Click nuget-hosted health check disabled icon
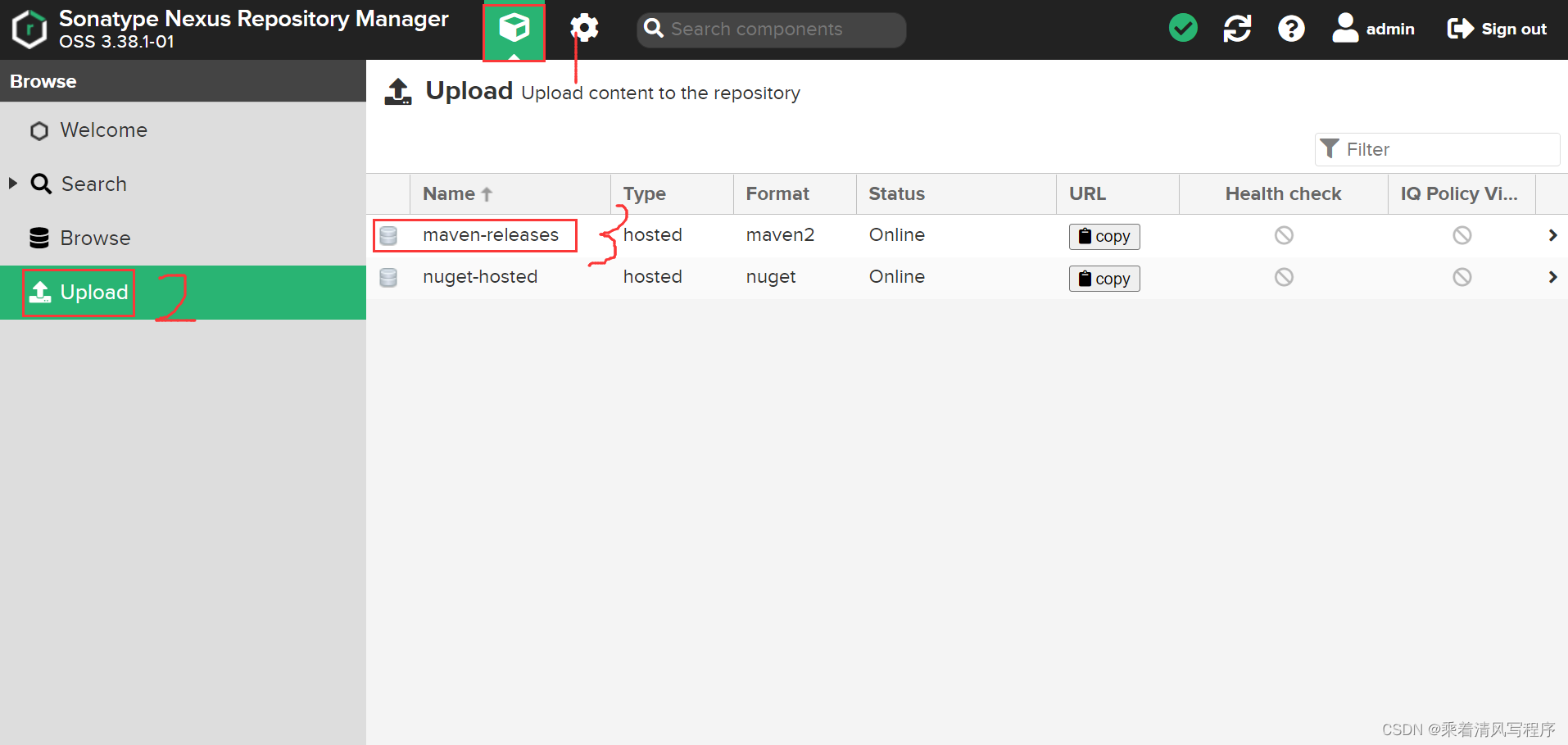Screen dimensions: 1568x745 pos(1284,277)
